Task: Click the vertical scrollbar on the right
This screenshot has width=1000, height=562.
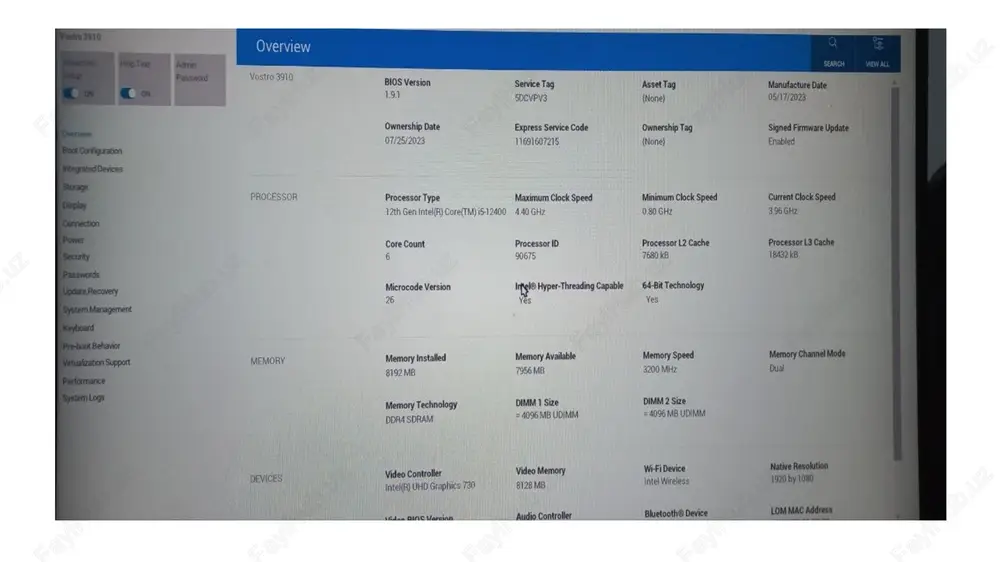Action: (895, 273)
